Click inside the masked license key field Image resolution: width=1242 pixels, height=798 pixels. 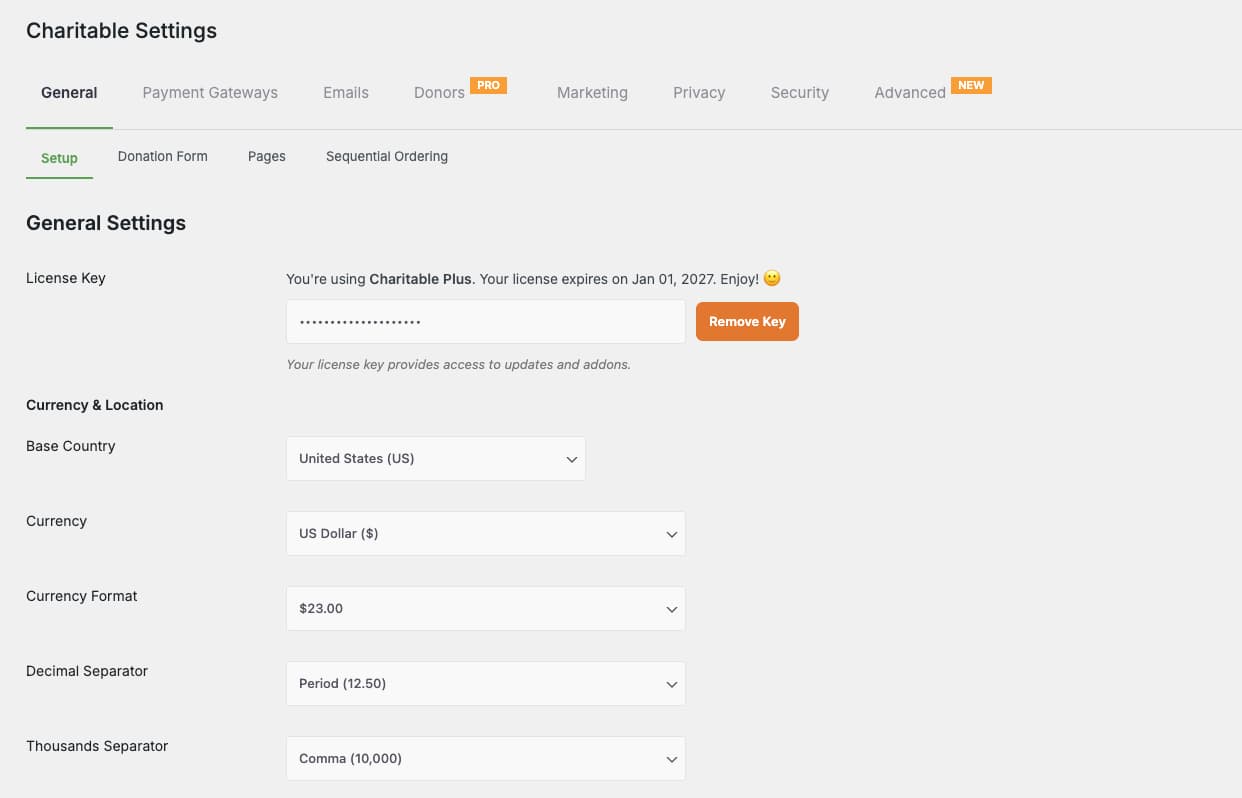pos(485,321)
